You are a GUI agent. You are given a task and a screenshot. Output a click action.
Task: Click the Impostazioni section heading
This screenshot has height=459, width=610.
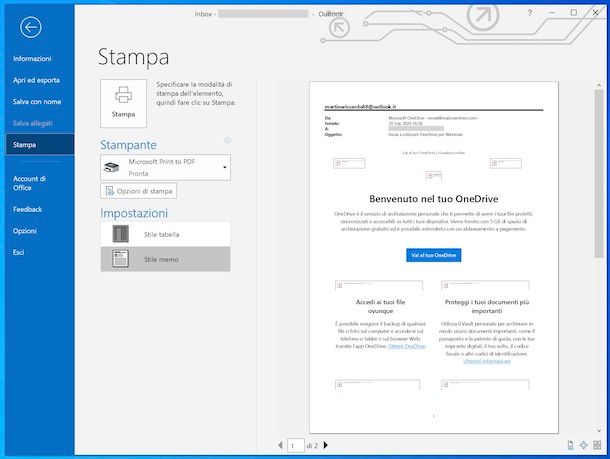(134, 213)
